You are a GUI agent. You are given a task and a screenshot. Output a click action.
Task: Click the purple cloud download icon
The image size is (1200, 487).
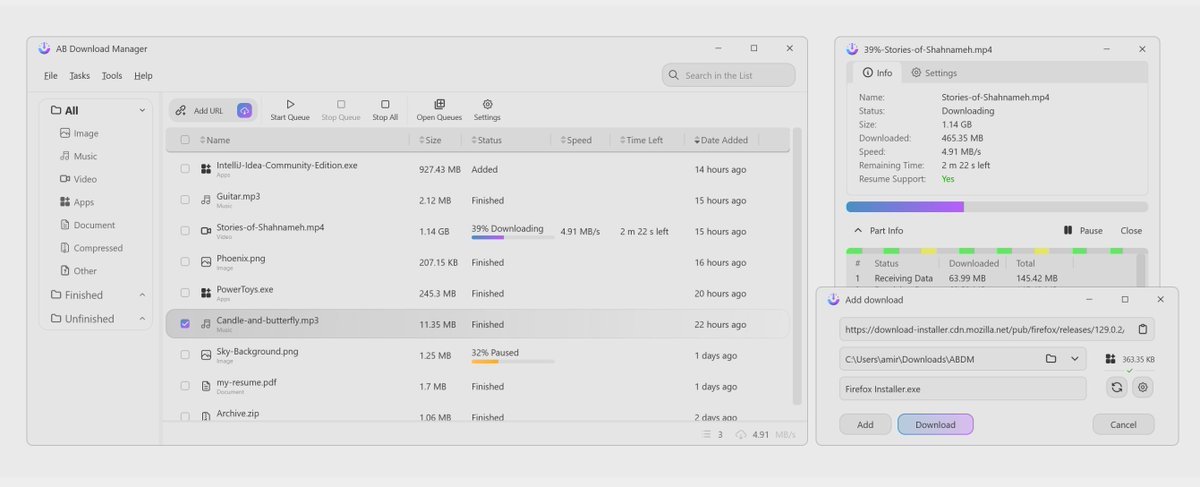[245, 111]
